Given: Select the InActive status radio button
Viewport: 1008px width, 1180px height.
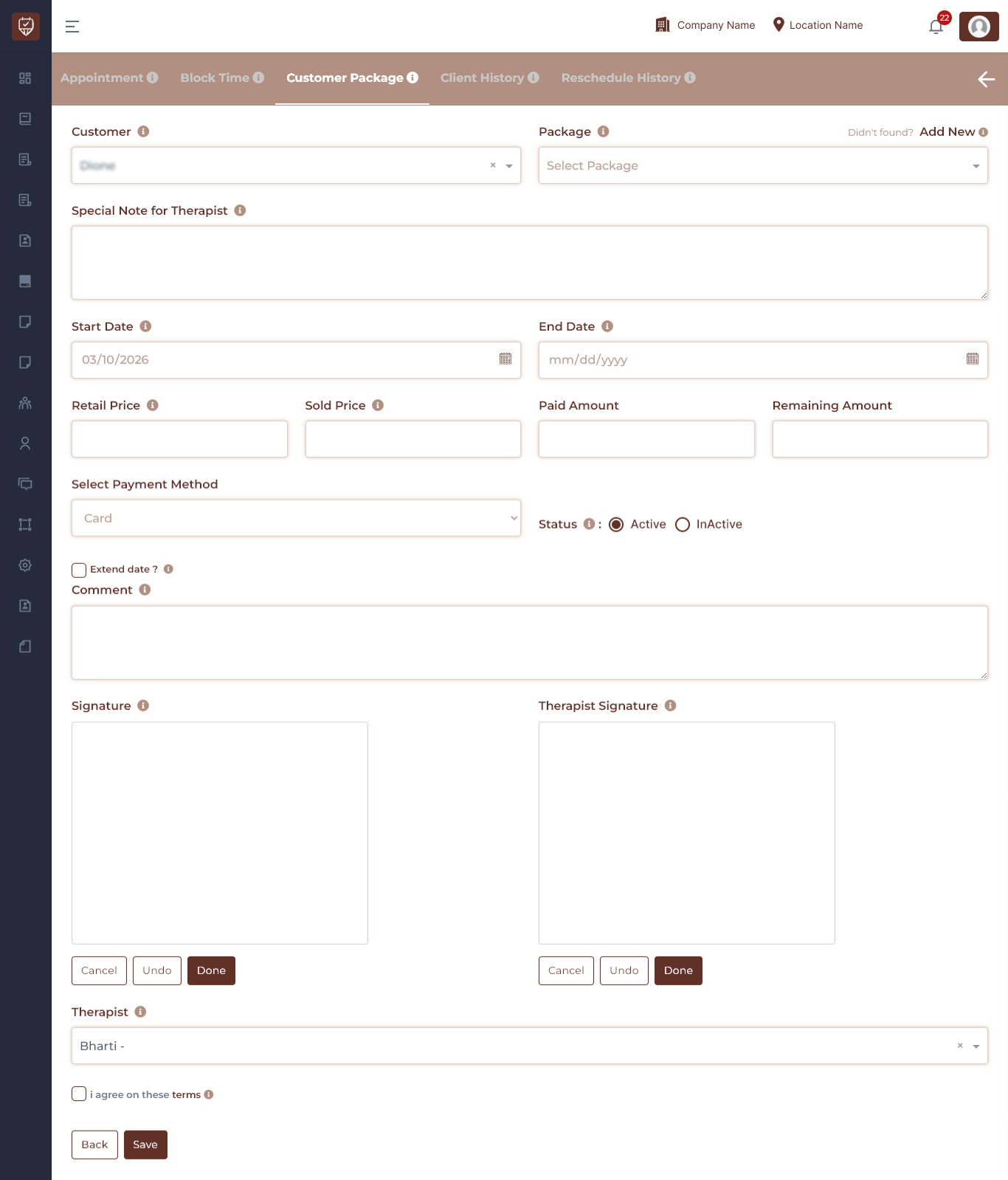Looking at the screenshot, I should [683, 525].
